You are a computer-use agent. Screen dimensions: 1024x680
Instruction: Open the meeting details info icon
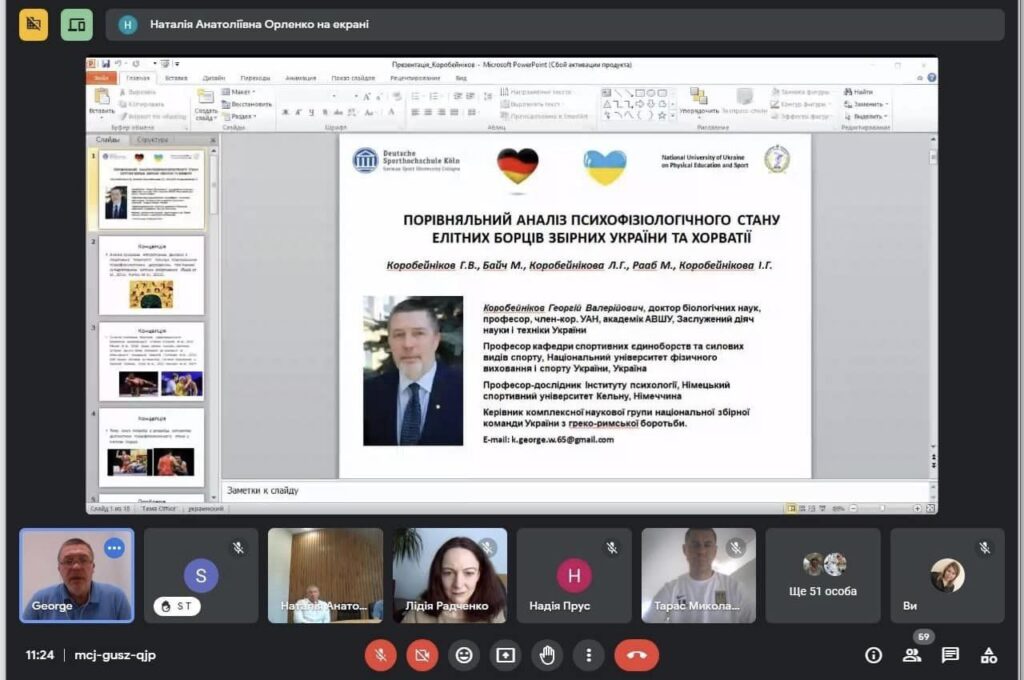[x=873, y=655]
